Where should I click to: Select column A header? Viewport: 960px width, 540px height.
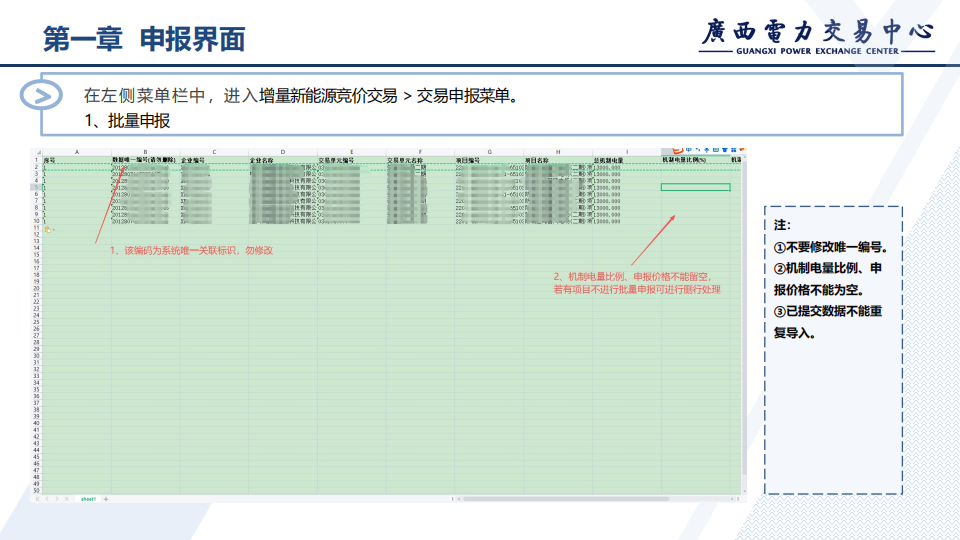pyautogui.click(x=77, y=152)
